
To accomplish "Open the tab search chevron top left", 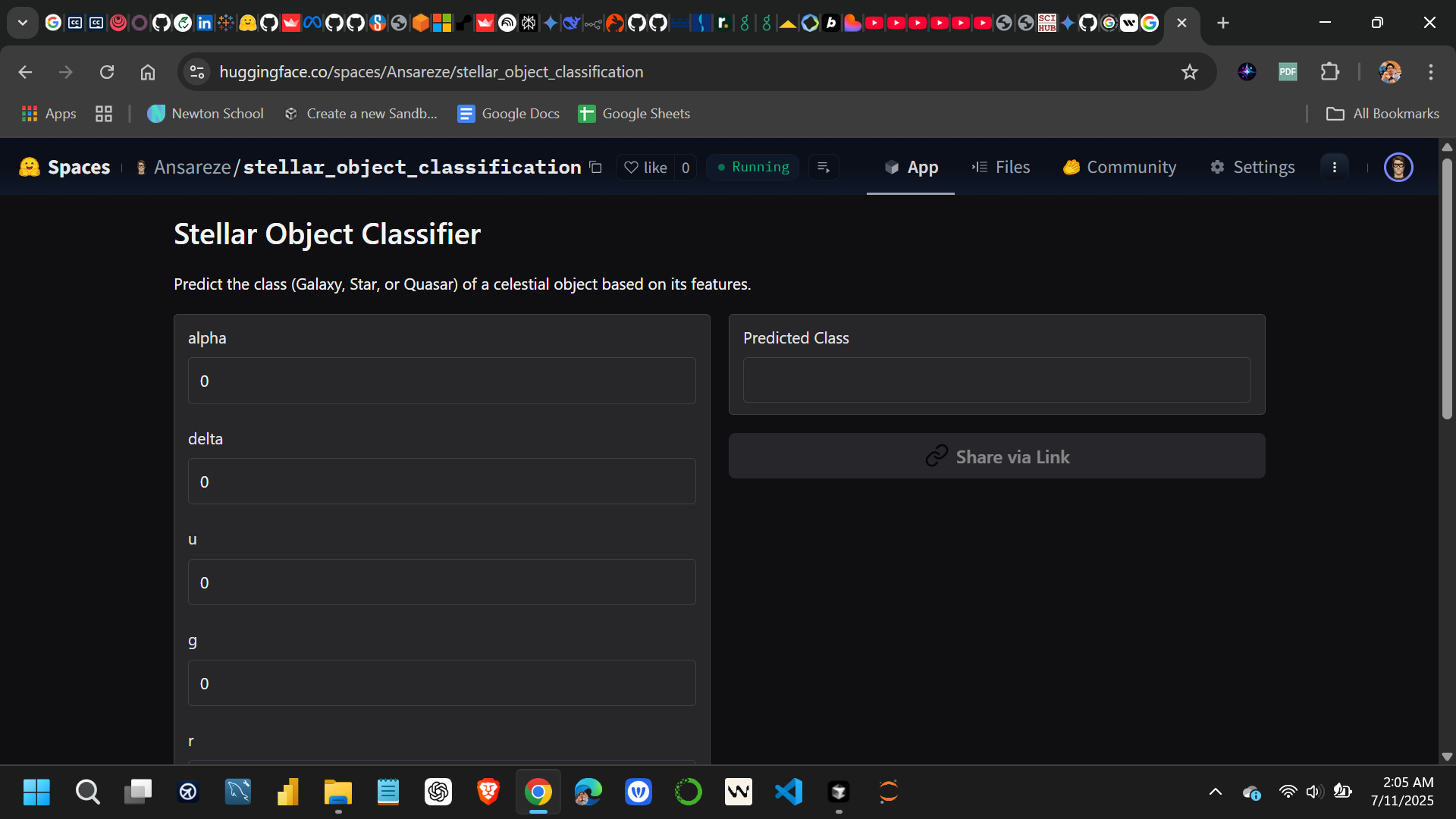I will 22,22.
